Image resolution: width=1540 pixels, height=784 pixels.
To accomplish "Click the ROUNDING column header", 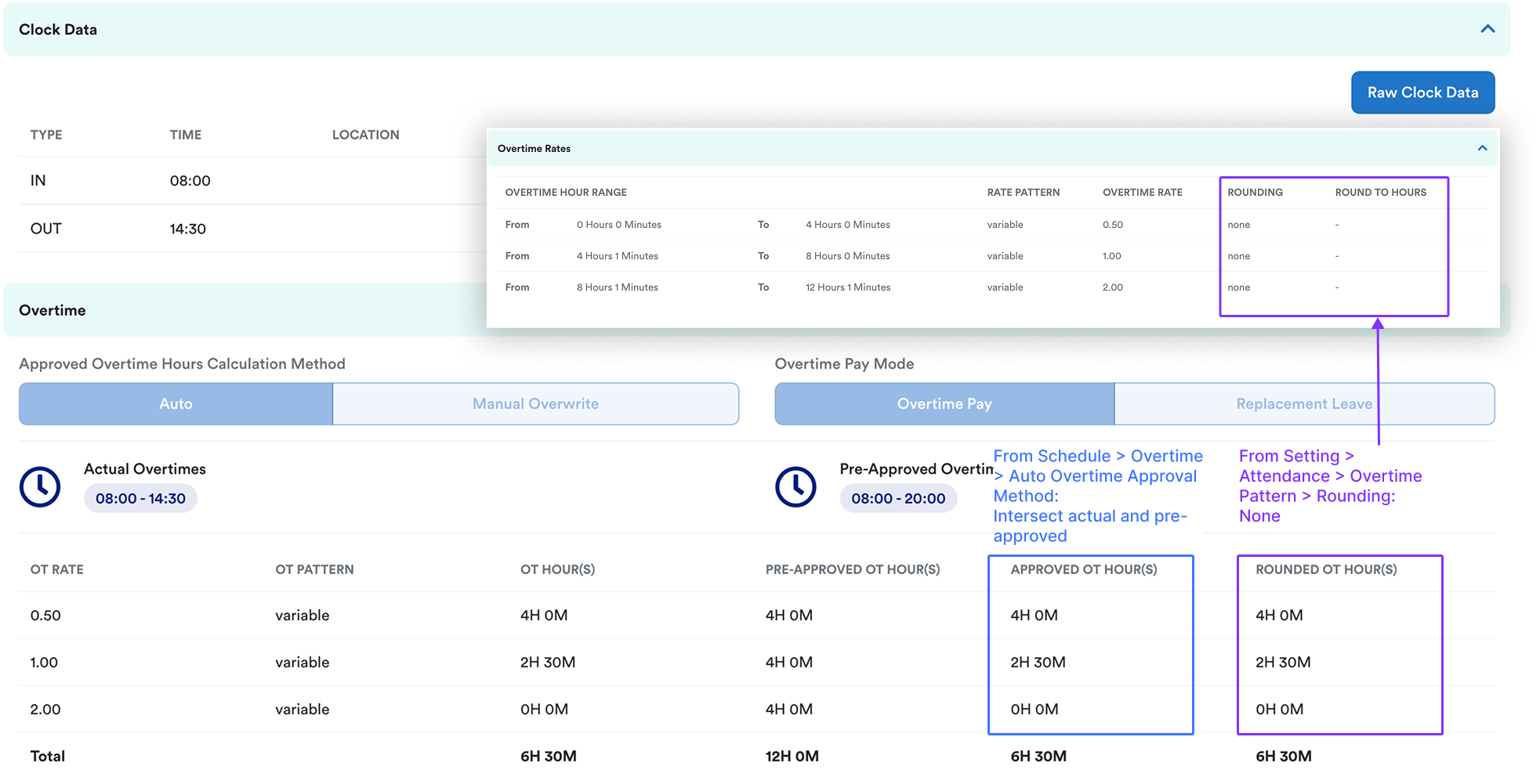I will 1255,192.
